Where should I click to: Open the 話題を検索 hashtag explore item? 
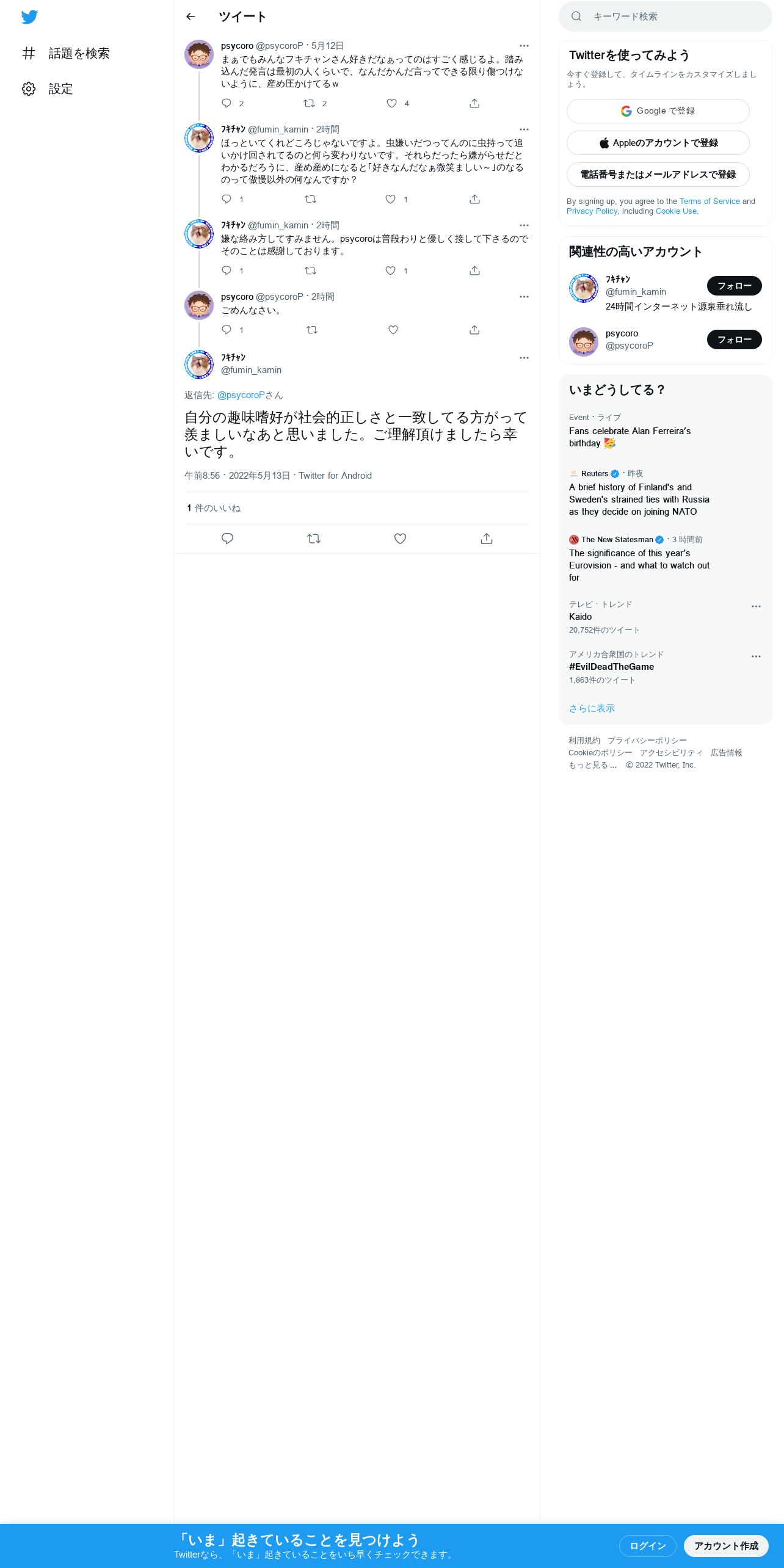(65, 54)
